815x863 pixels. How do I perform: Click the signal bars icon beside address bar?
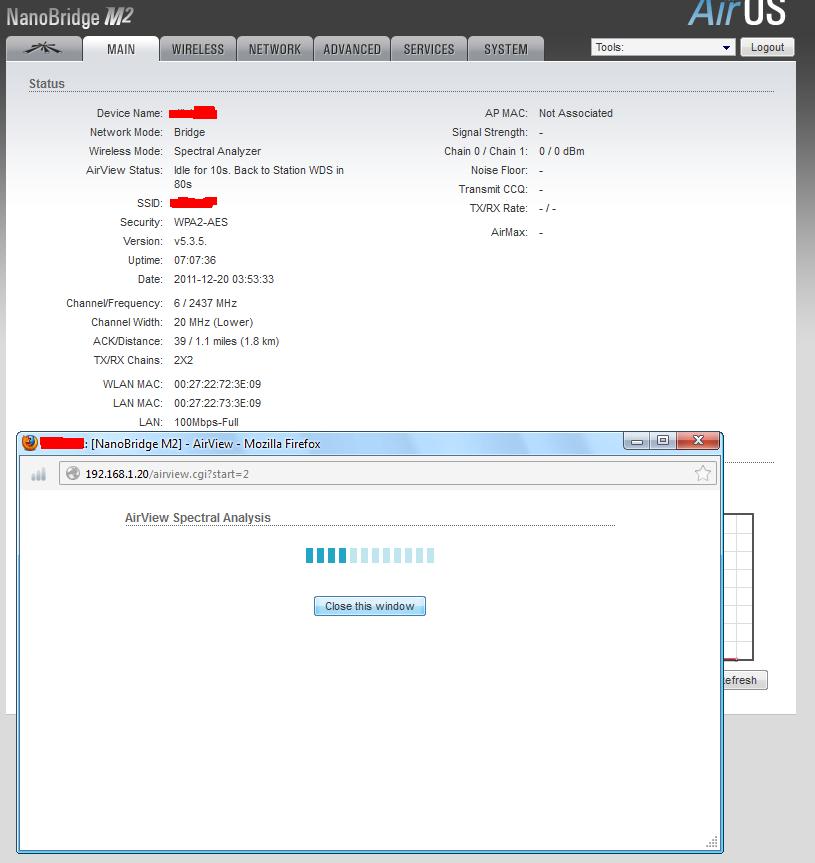pos(39,474)
